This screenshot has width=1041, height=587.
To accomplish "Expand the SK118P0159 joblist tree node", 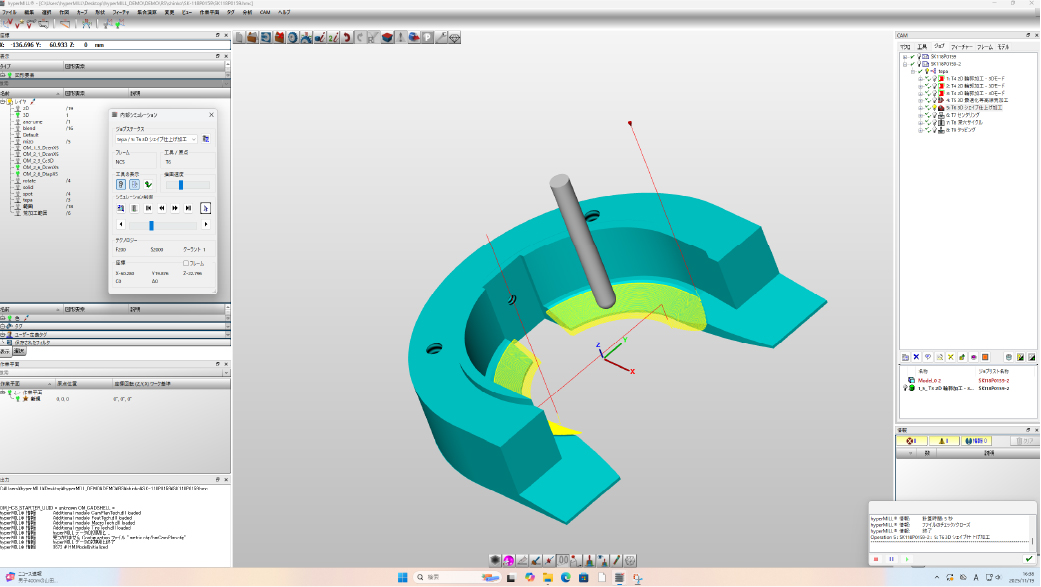I will [904, 57].
